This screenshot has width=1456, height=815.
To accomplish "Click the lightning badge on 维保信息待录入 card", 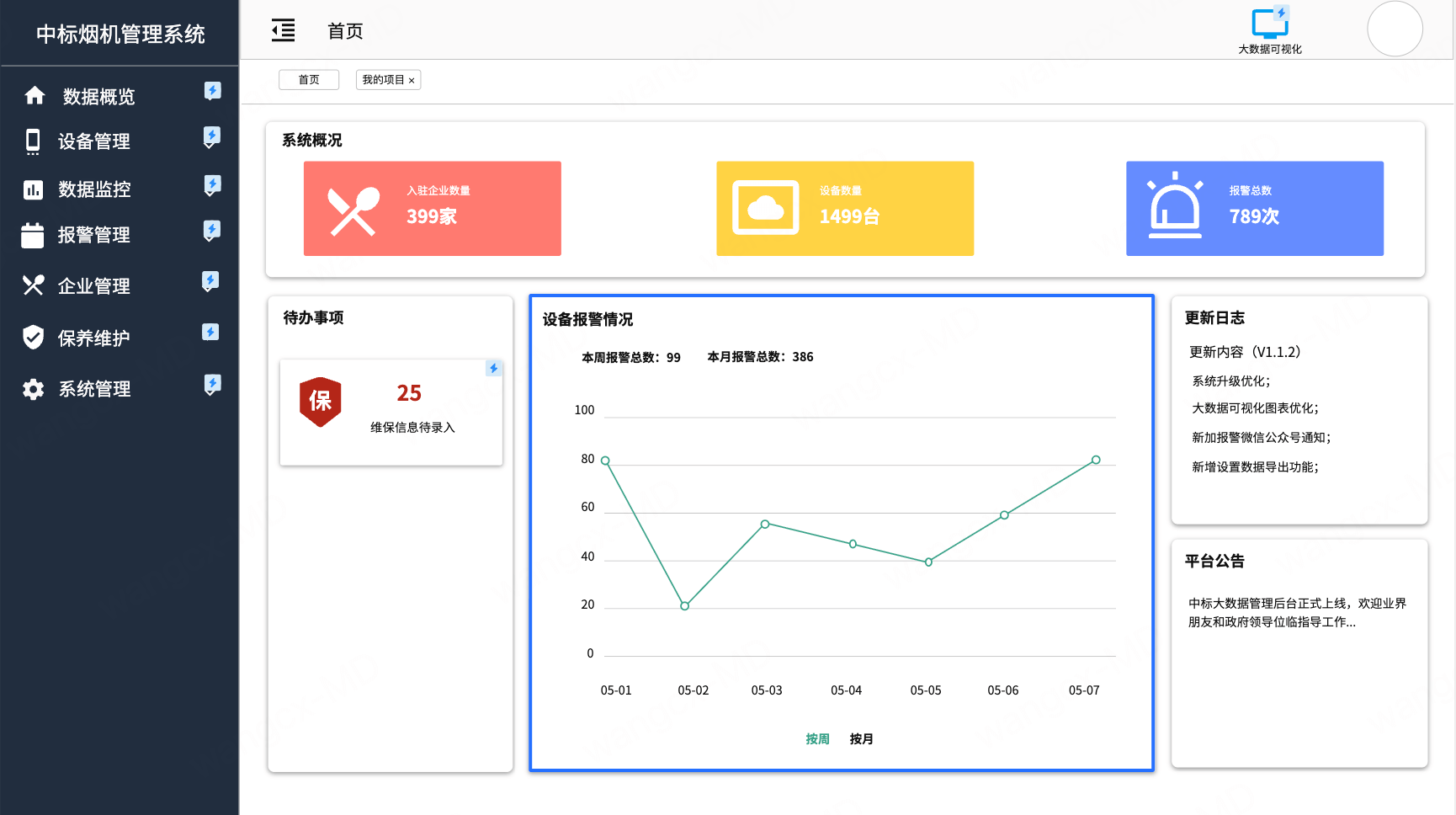I will 493,368.
